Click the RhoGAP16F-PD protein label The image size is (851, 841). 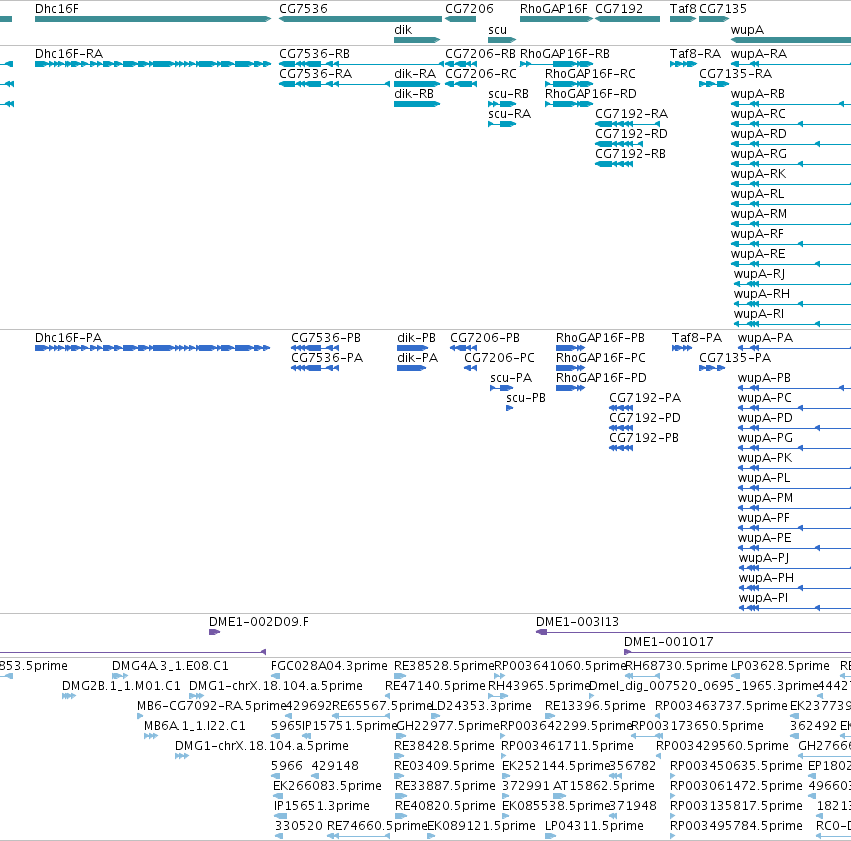(x=601, y=378)
